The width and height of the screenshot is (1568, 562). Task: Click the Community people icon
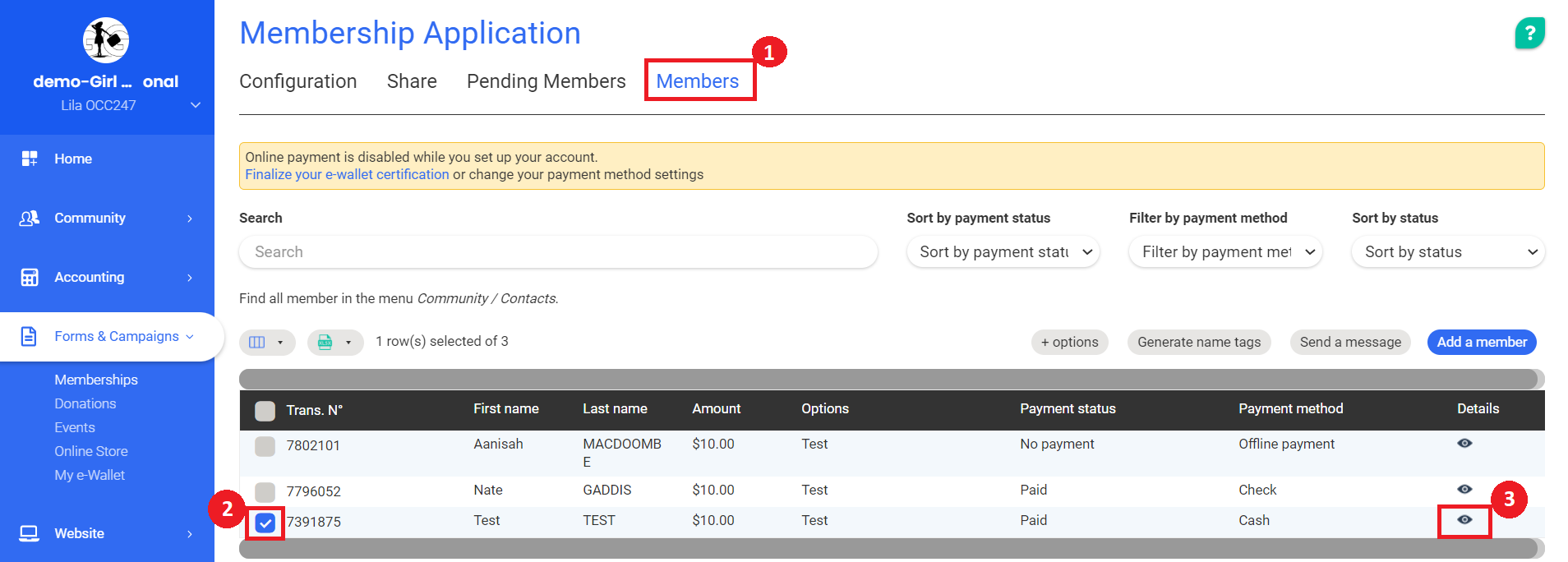pyautogui.click(x=30, y=218)
